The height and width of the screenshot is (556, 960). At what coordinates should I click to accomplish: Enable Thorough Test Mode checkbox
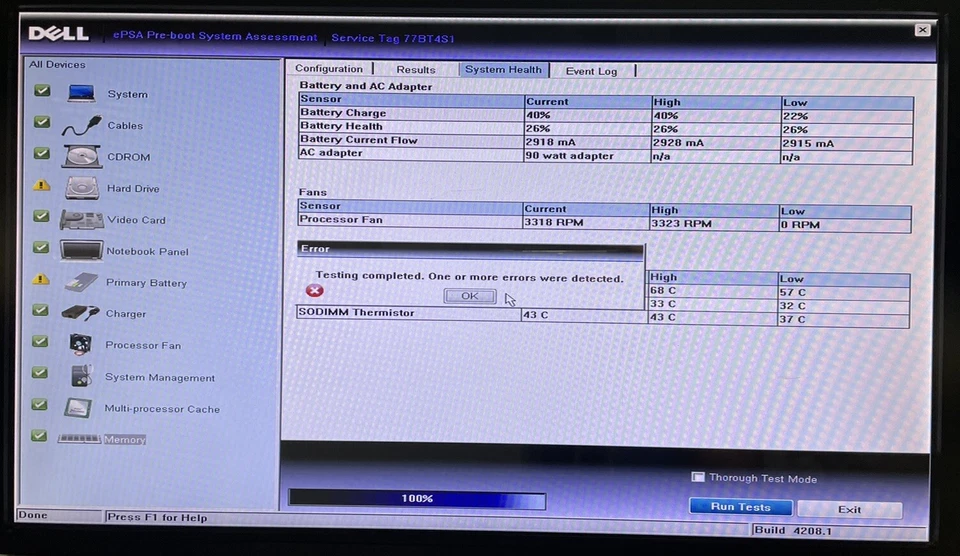click(x=698, y=477)
